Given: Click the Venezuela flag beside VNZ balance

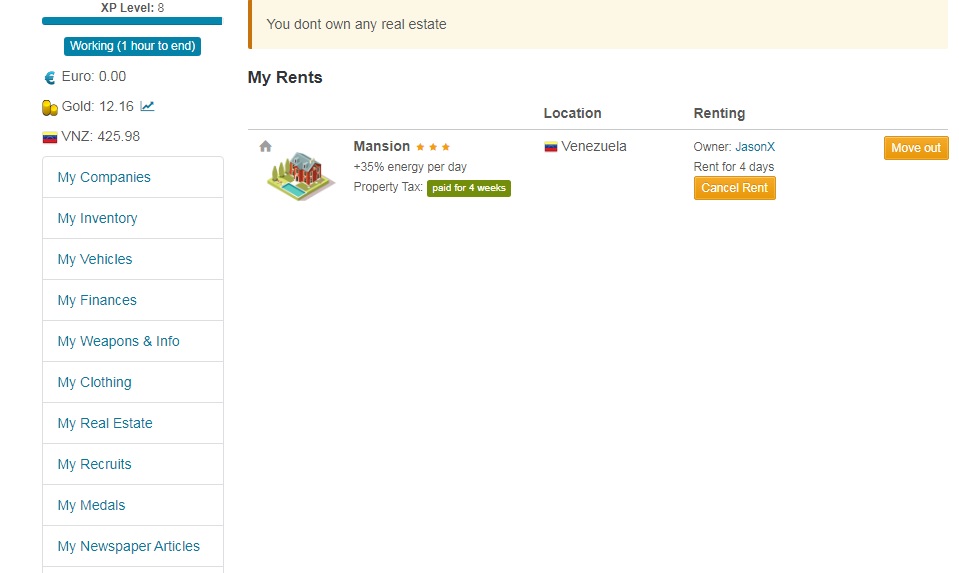Looking at the screenshot, I should pyautogui.click(x=50, y=137).
